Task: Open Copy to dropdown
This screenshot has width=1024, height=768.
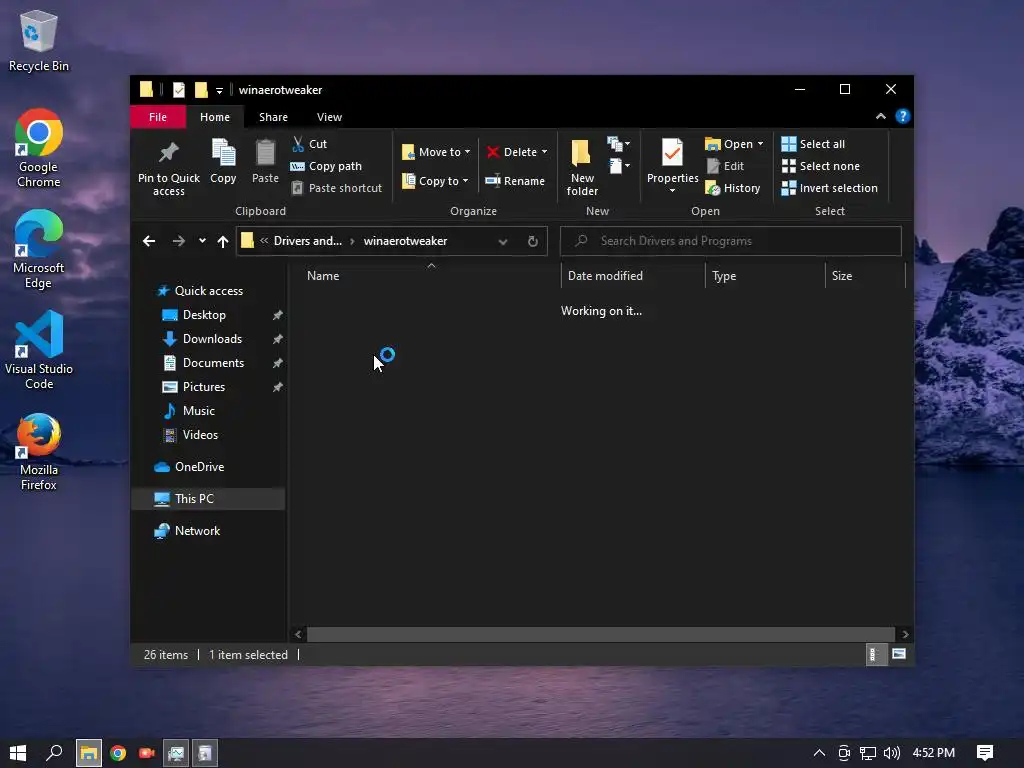Action: pyautogui.click(x=435, y=181)
